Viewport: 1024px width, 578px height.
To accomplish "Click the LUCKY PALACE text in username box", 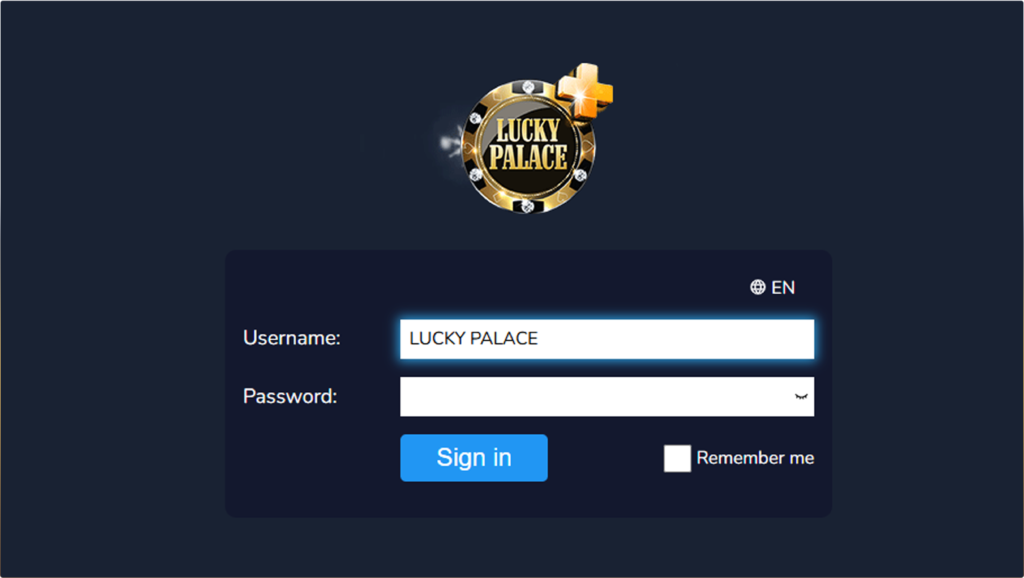I will pos(473,339).
